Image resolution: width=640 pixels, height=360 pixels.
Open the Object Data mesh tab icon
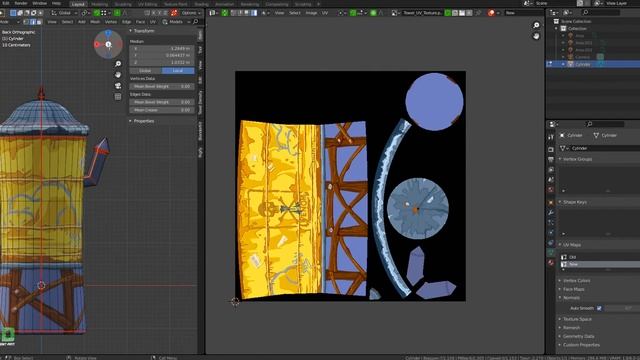551,253
